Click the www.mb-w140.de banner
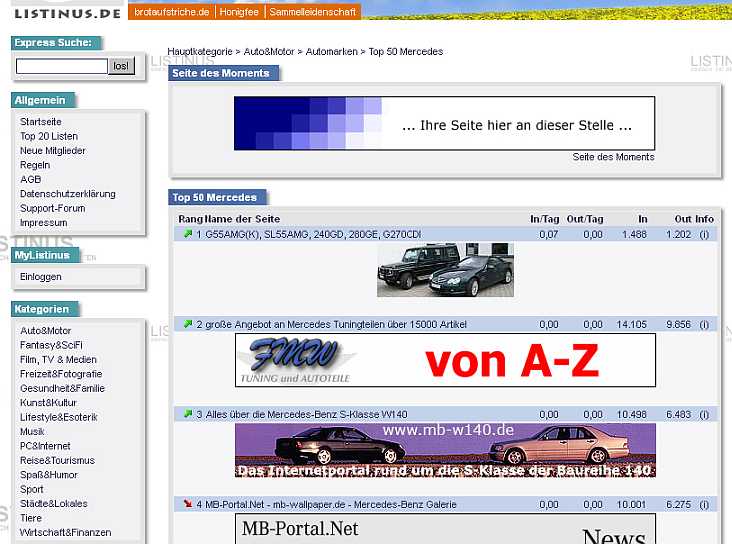 pos(445,450)
